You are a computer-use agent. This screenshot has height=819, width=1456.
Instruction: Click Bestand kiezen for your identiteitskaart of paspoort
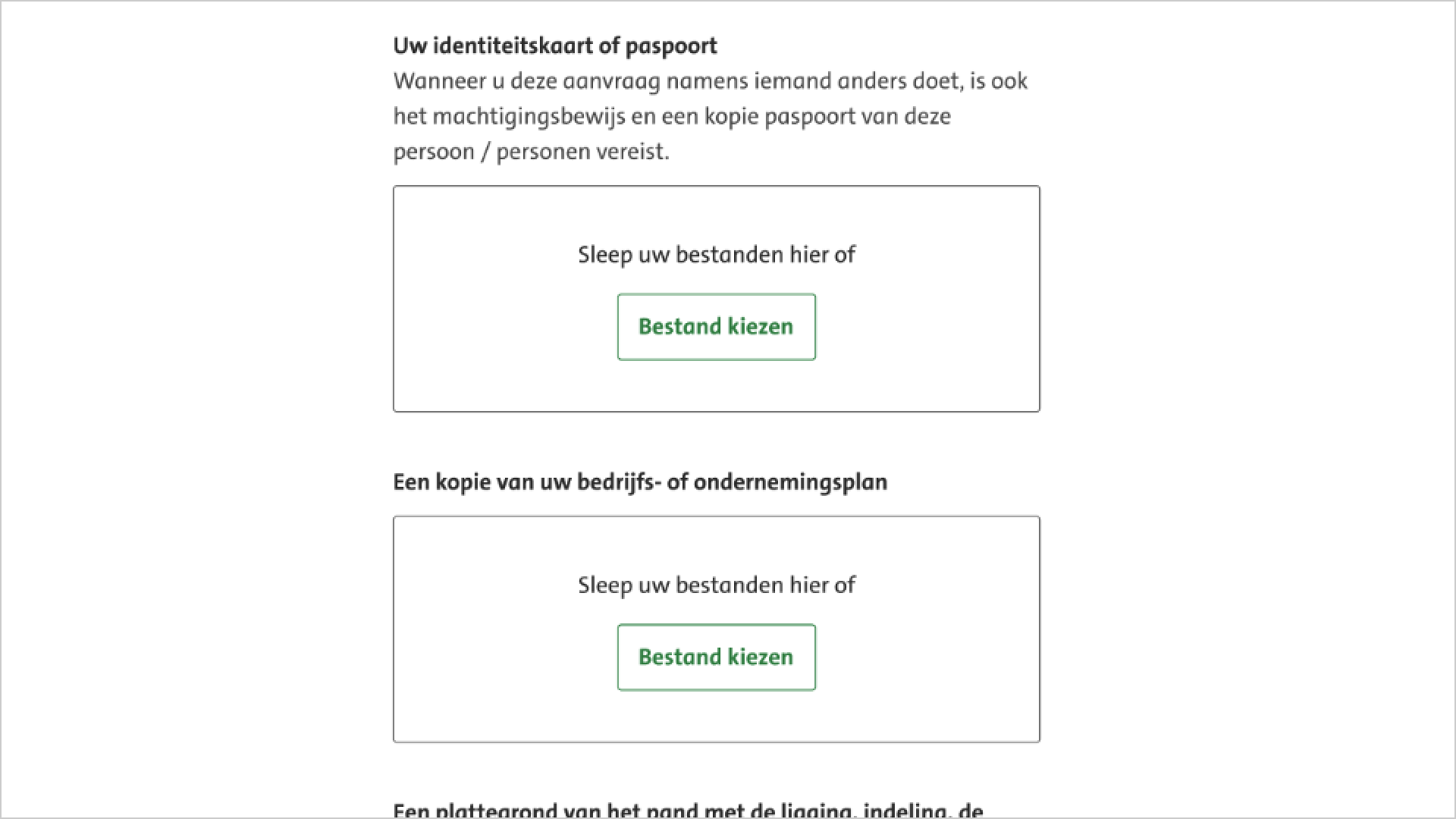716,327
